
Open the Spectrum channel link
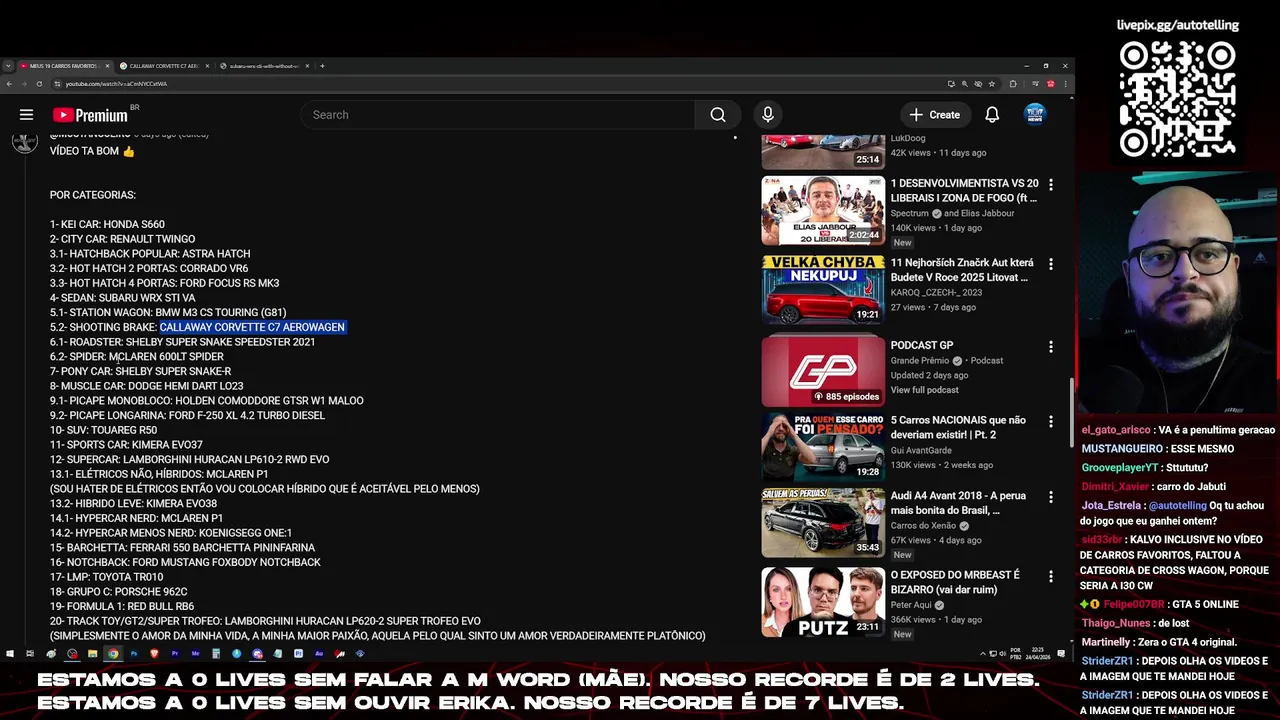coord(910,213)
